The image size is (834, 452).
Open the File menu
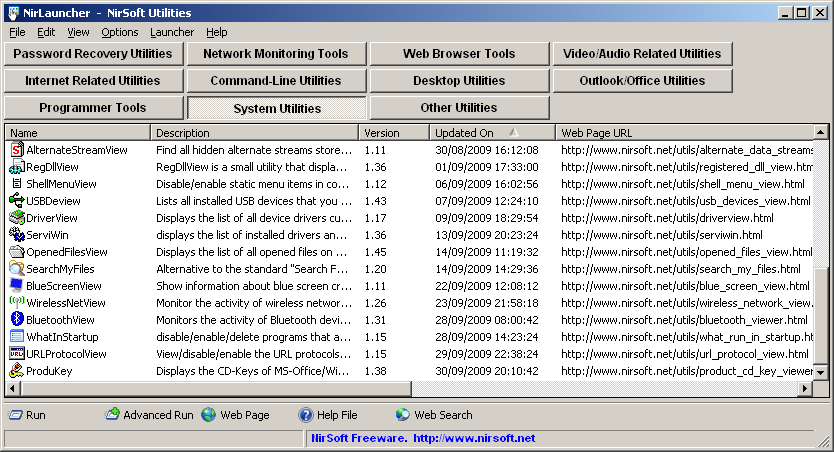pos(17,32)
